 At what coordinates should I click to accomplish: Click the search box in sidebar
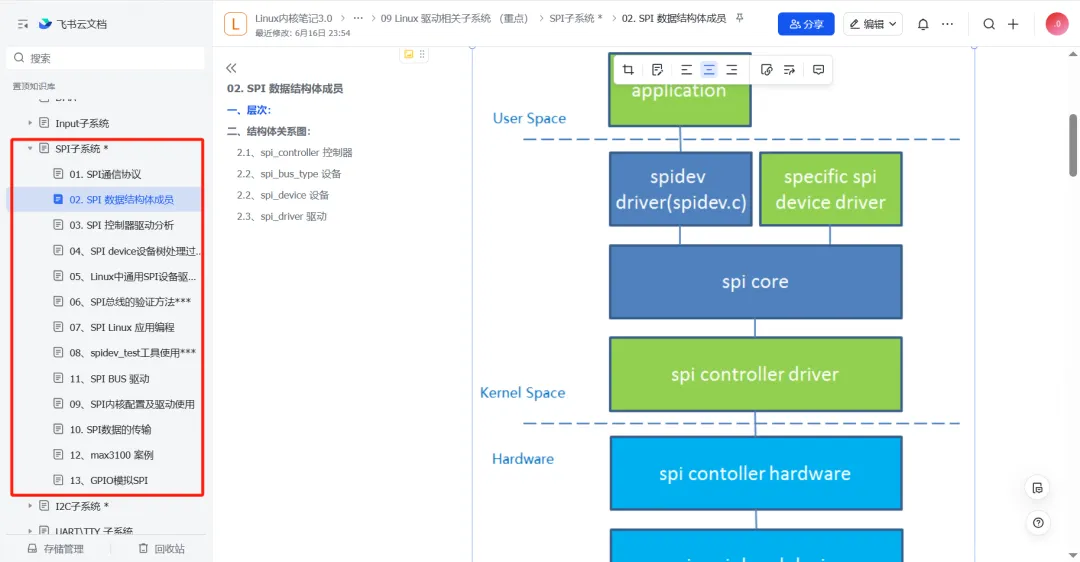pos(105,58)
